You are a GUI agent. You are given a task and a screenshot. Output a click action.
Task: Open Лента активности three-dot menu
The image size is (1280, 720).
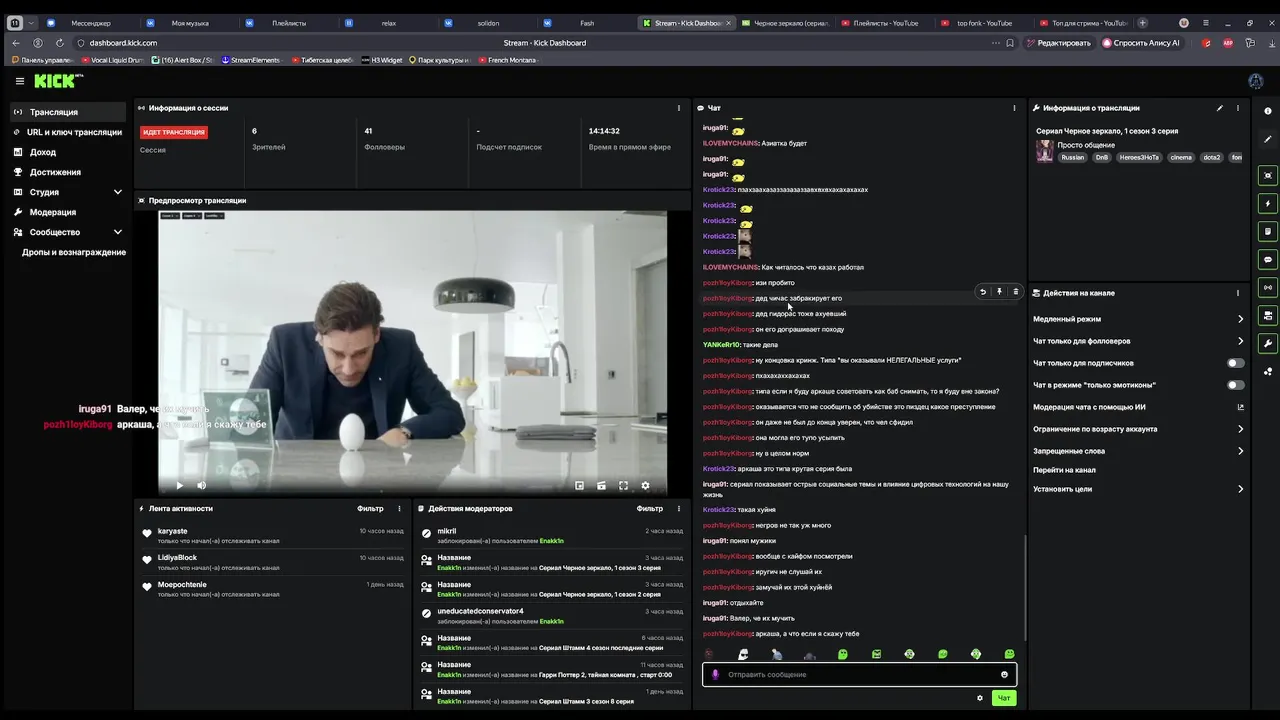click(399, 509)
